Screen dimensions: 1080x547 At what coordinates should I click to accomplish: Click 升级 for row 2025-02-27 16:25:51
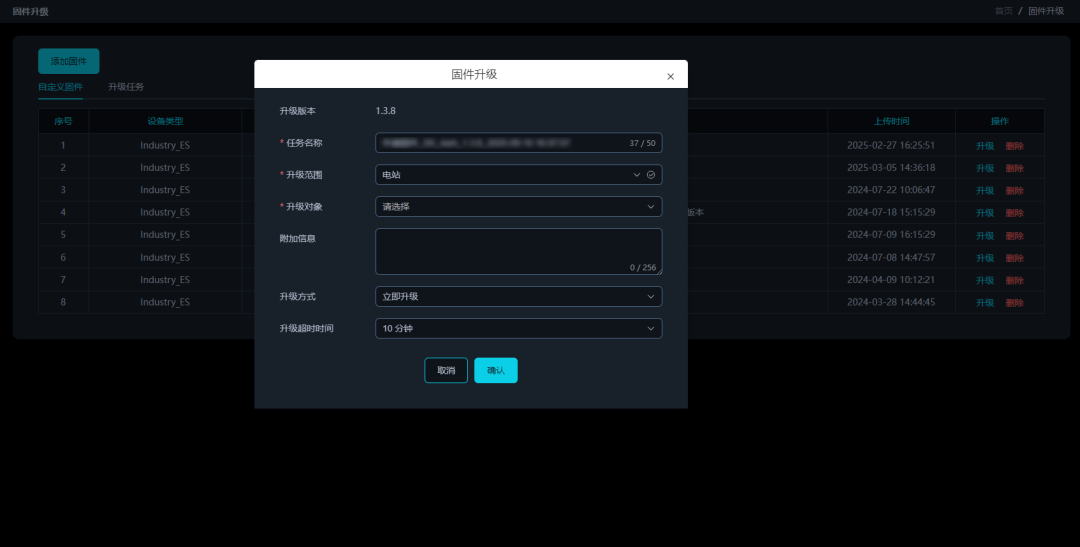(x=985, y=146)
